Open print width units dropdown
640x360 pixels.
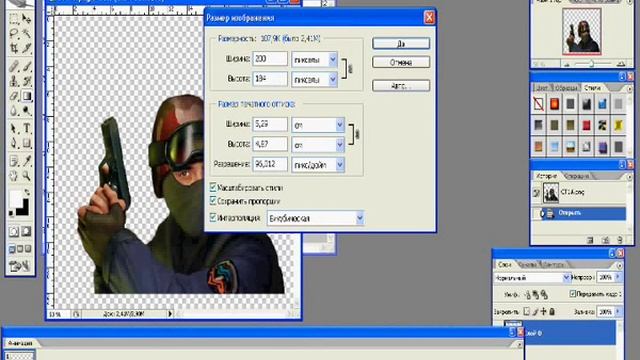click(340, 125)
